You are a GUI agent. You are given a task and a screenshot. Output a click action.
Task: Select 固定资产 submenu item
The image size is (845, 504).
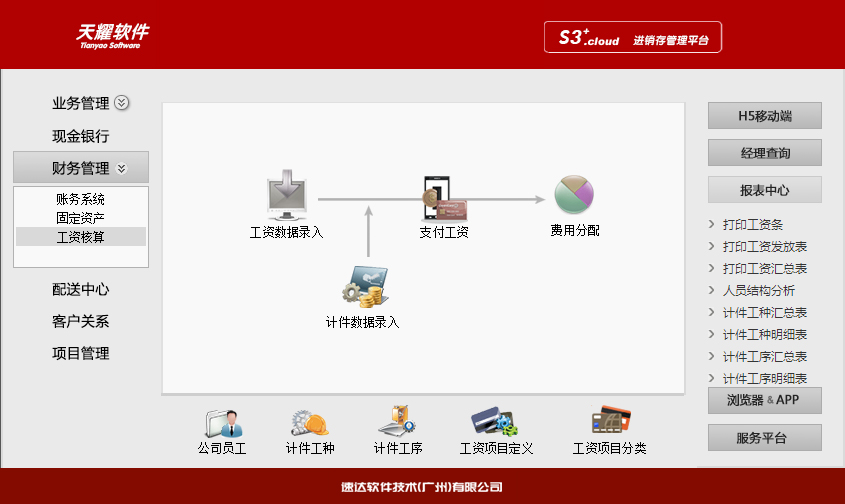(80, 218)
